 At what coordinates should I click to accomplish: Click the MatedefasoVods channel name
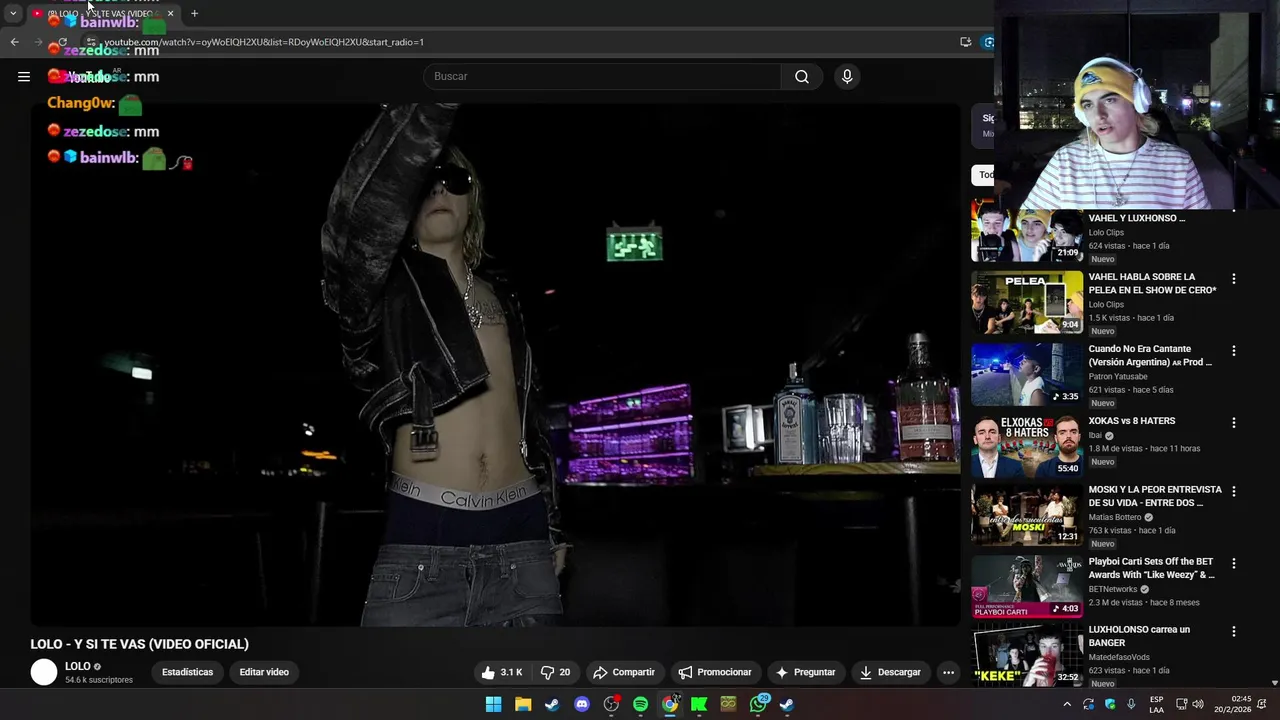(x=1119, y=657)
